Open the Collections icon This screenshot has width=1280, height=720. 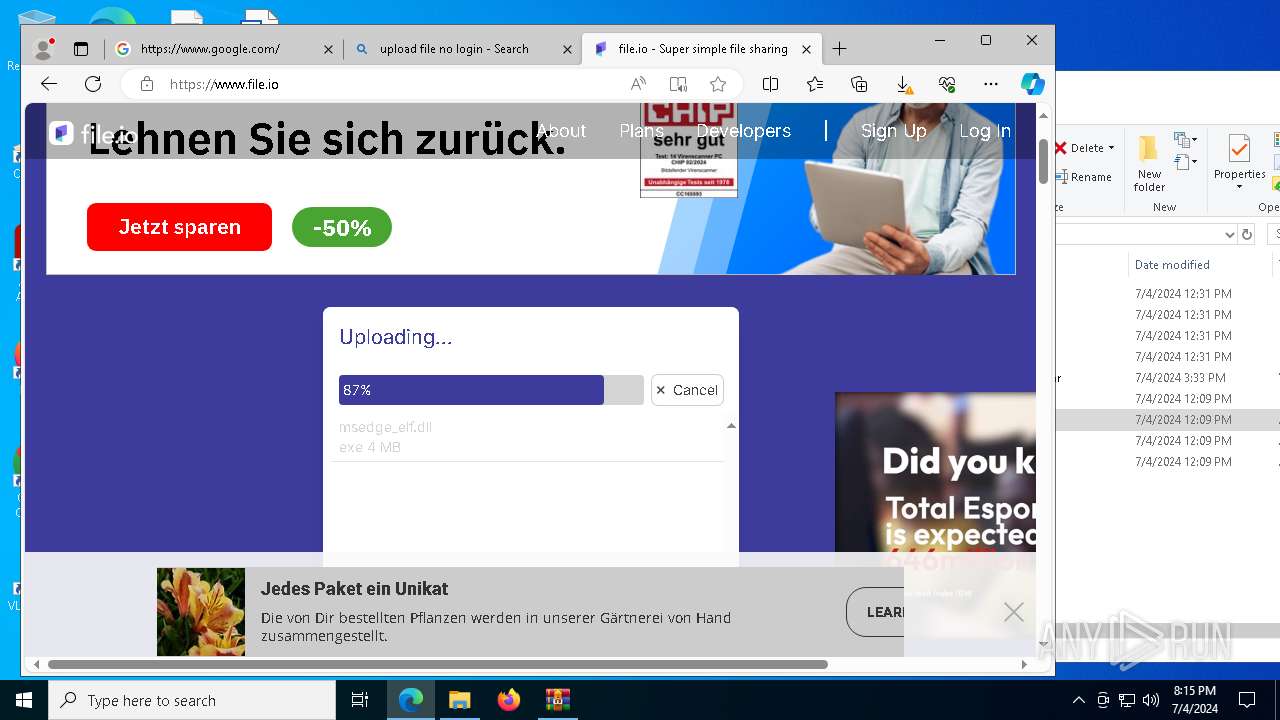pyautogui.click(x=859, y=84)
